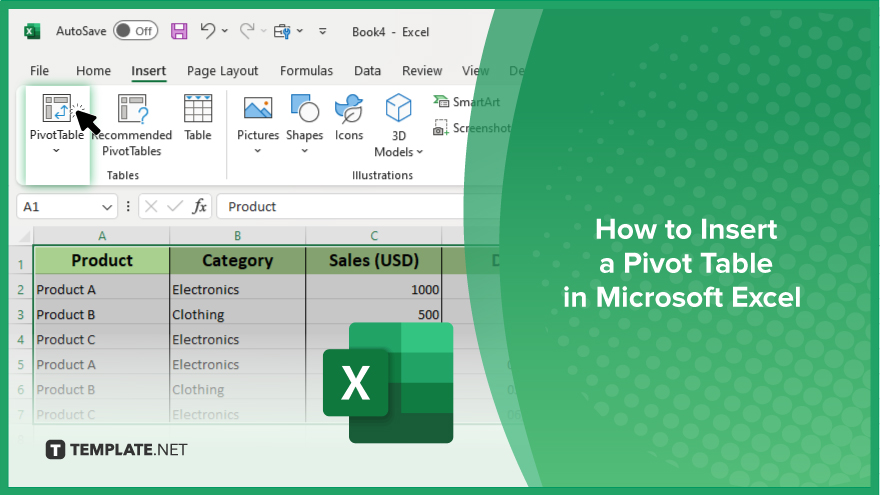Open the Icons gallery

[x=349, y=117]
